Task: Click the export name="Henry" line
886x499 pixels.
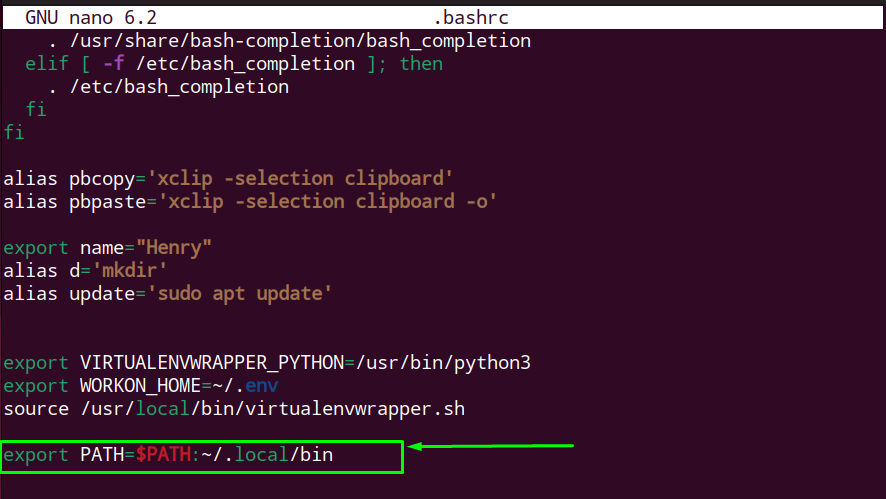Action: click(107, 248)
